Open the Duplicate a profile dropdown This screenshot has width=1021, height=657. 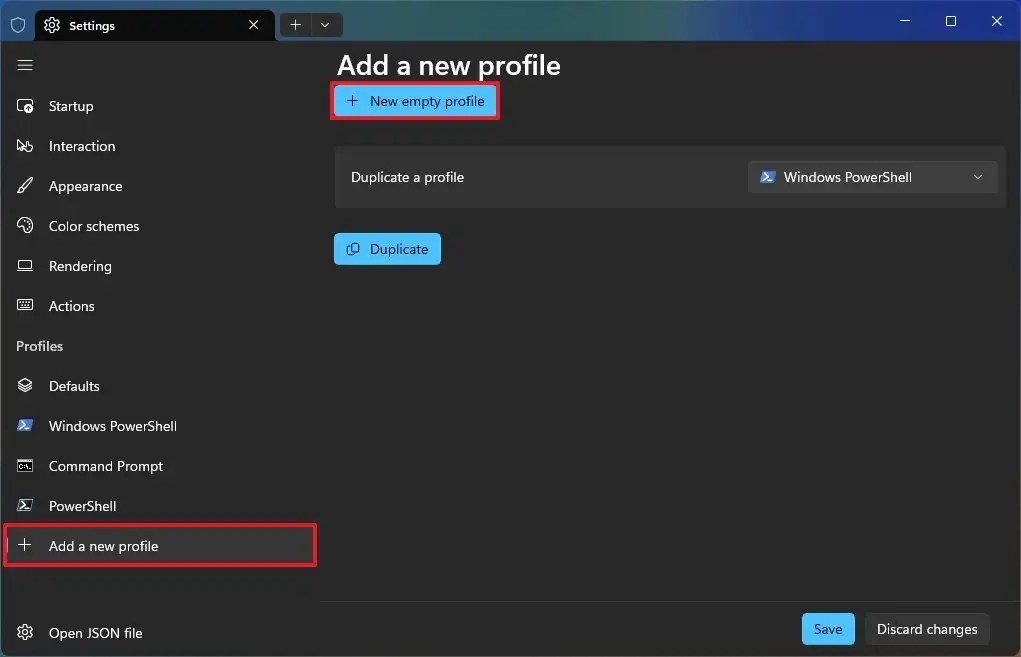point(871,177)
